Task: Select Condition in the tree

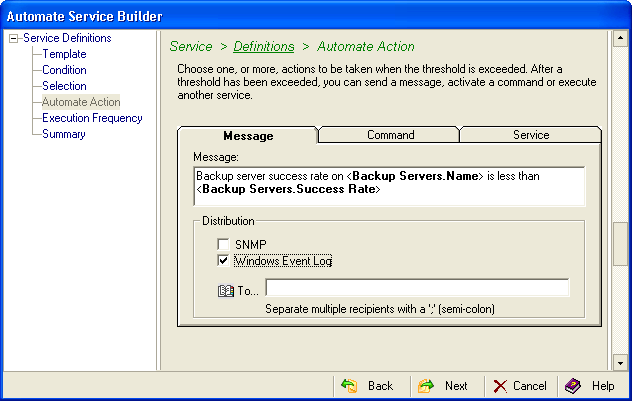Action: point(64,70)
